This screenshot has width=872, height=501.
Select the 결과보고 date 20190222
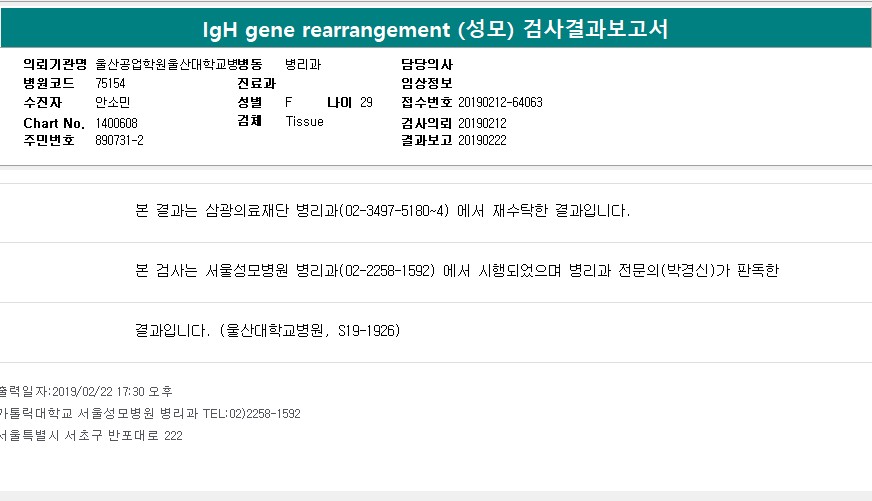click(482, 140)
